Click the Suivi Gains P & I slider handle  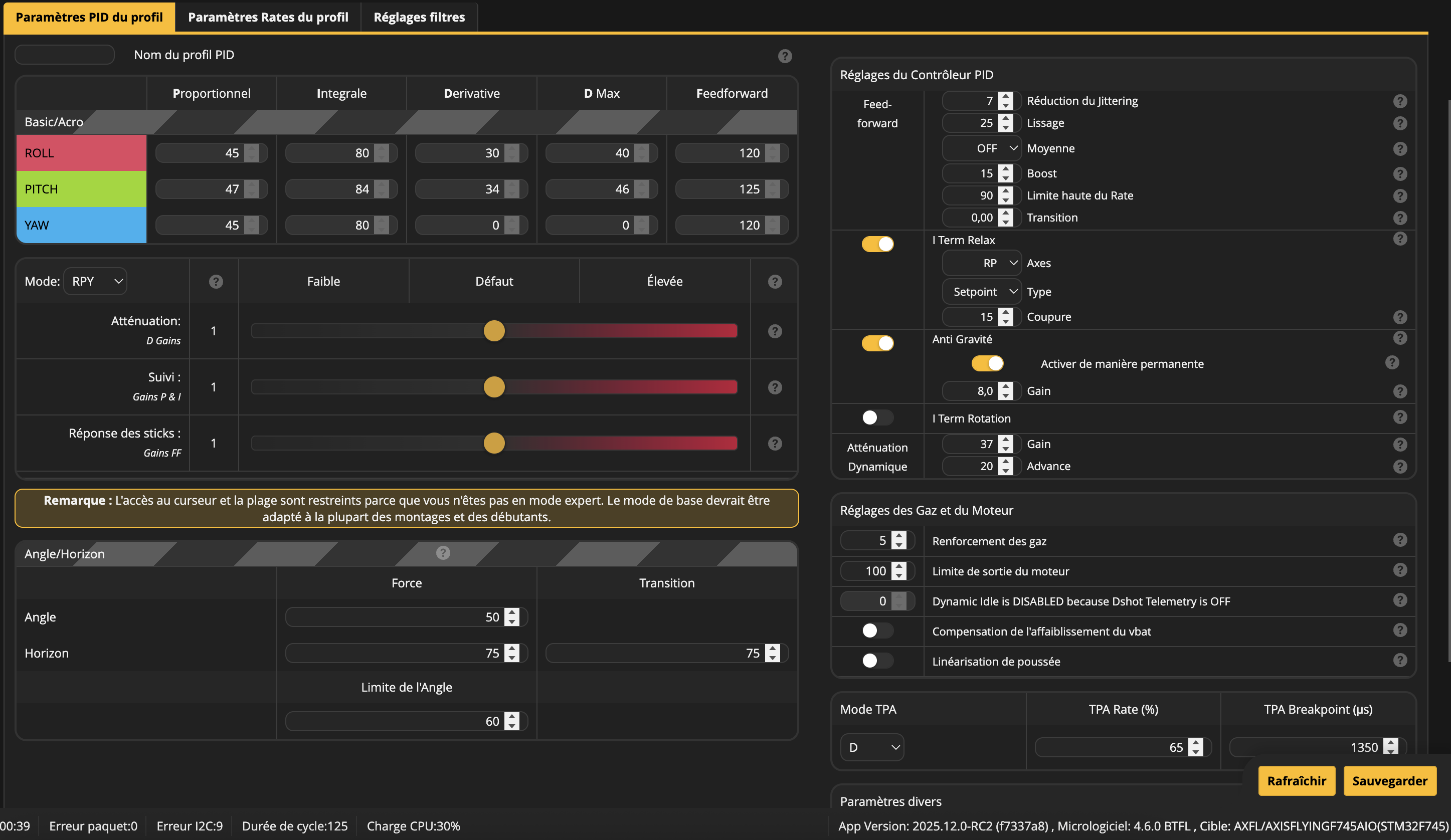tap(493, 387)
